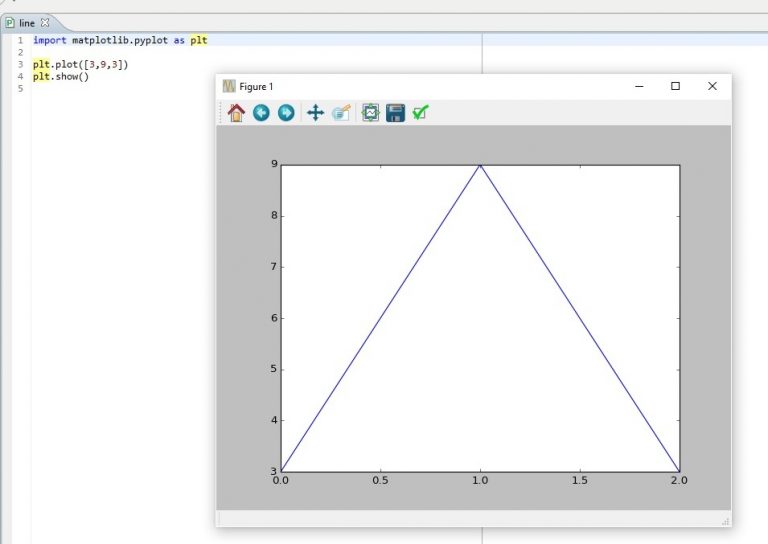
Task: Go forward to the next plot view
Action: (x=286, y=113)
